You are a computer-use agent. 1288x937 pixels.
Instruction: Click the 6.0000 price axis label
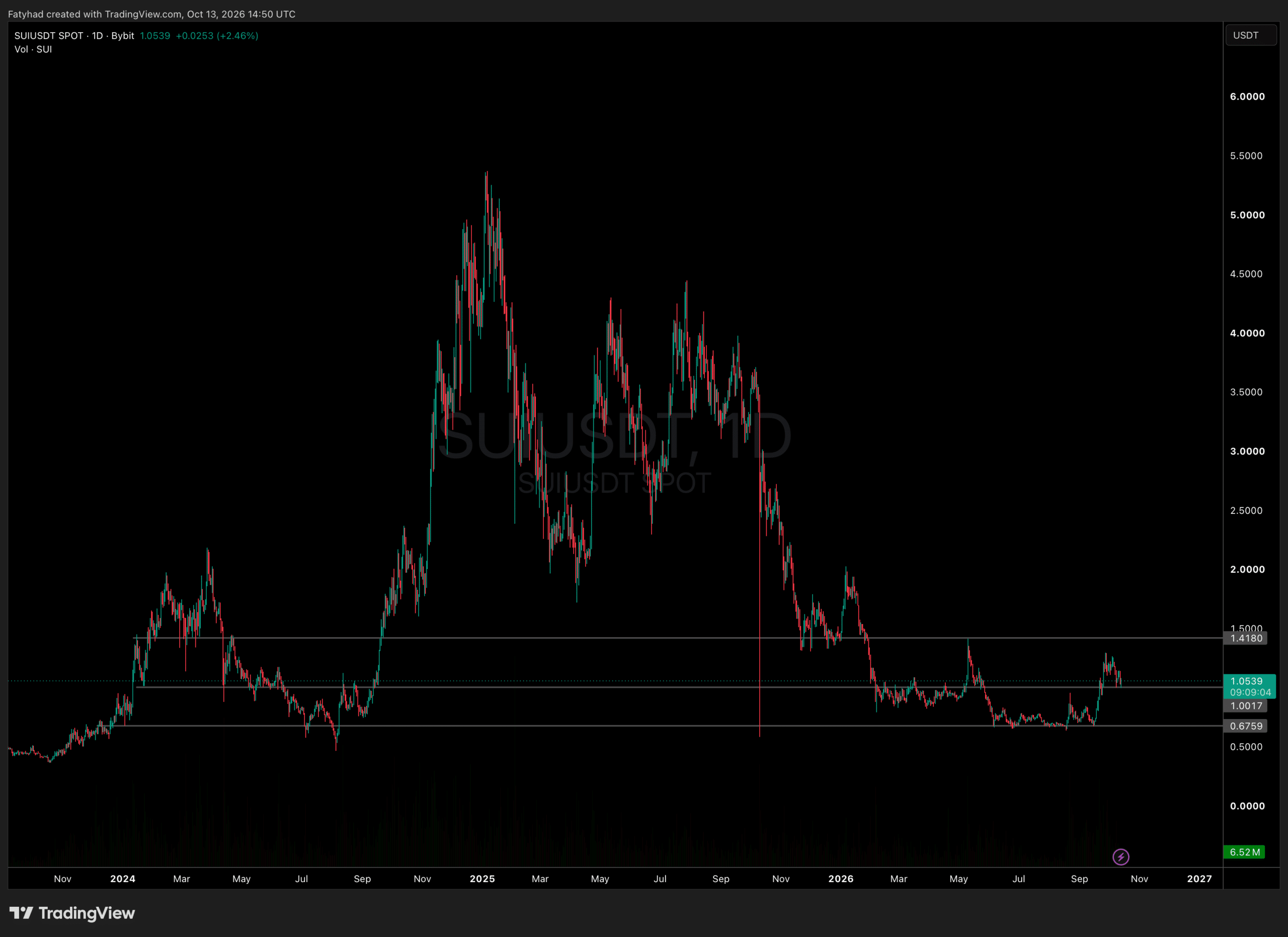(x=1247, y=97)
